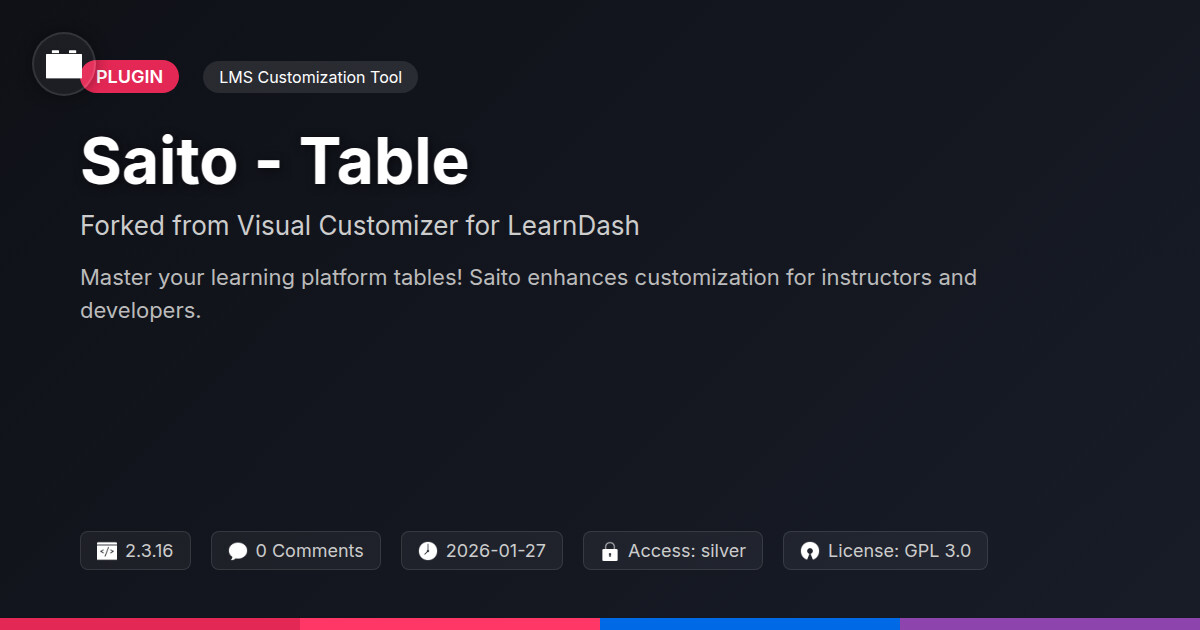
Task: Click the purple bottom bar segment
Action: tap(1050, 623)
